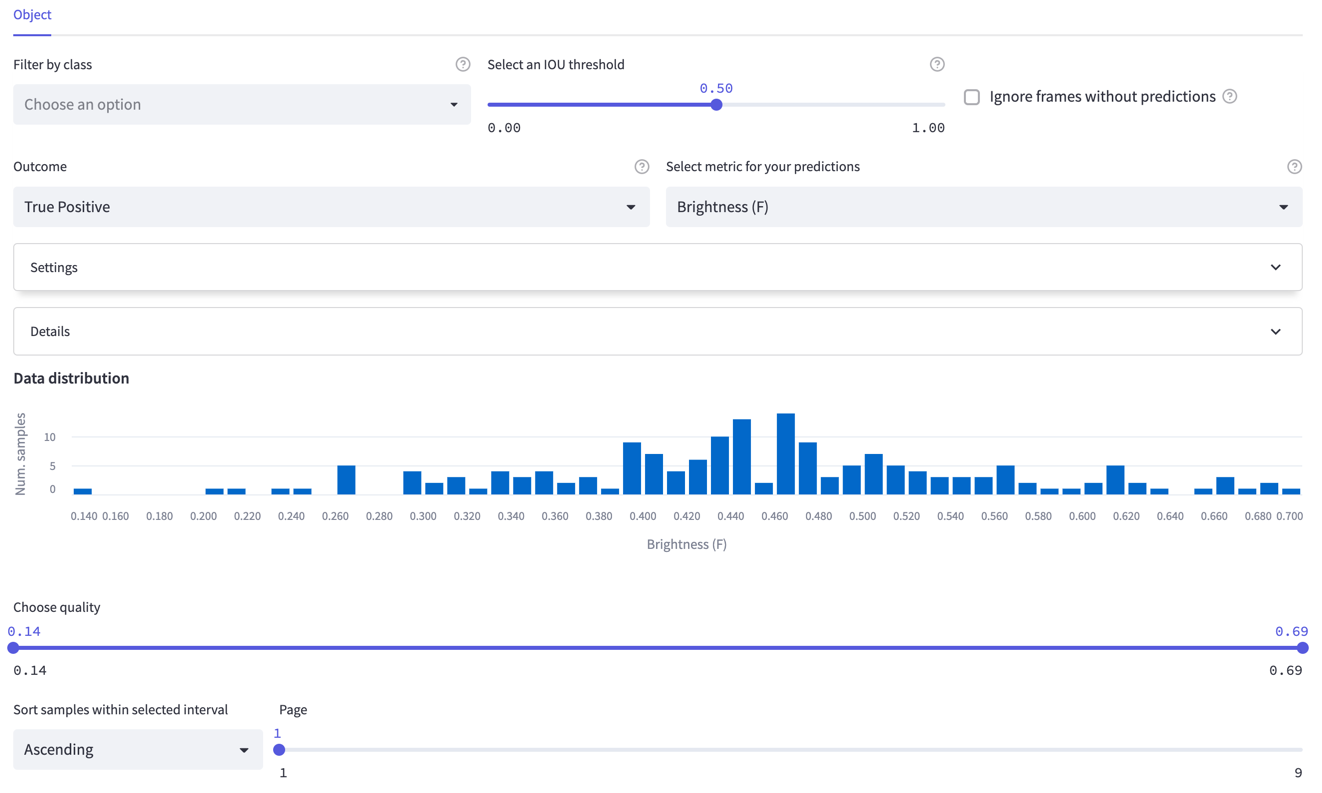Image resolution: width=1322 pixels, height=793 pixels.
Task: Click the Num. samples axis label
Action: click(x=21, y=454)
